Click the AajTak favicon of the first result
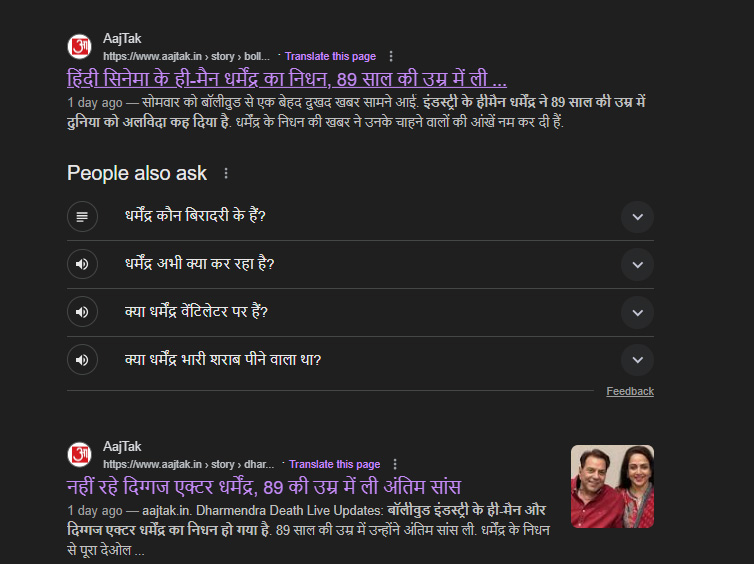The width and height of the screenshot is (754, 564). point(80,47)
